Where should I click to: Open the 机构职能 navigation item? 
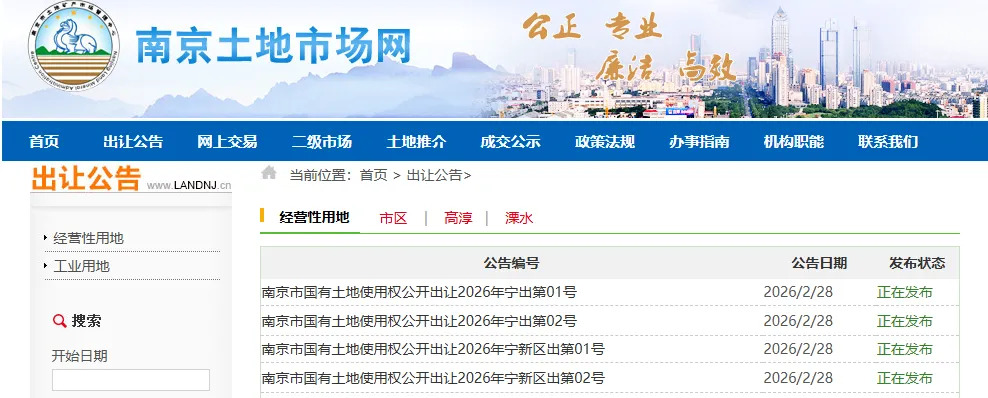click(x=794, y=142)
